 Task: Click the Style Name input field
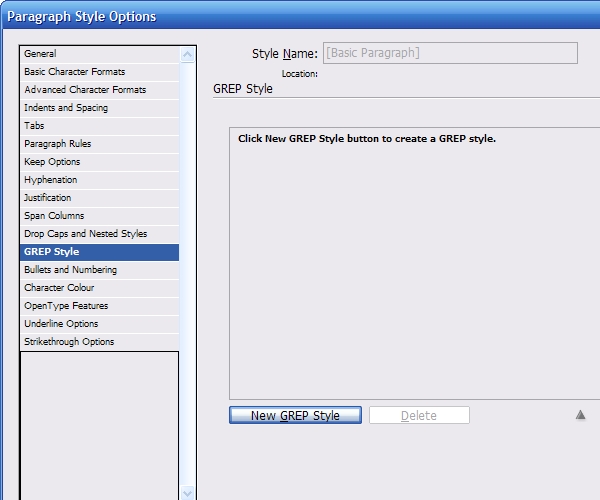point(450,53)
